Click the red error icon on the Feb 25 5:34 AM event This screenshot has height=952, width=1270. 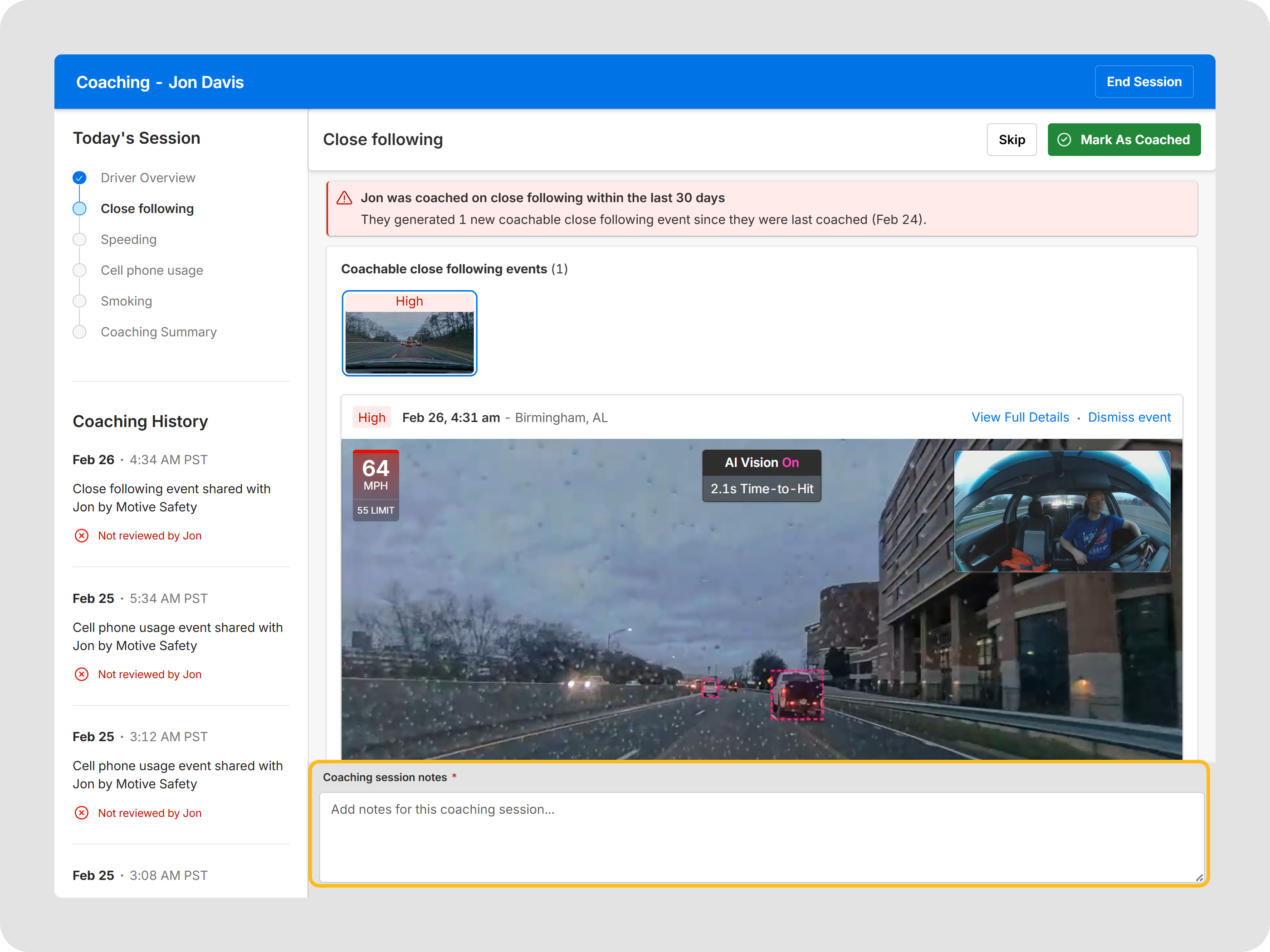click(82, 674)
